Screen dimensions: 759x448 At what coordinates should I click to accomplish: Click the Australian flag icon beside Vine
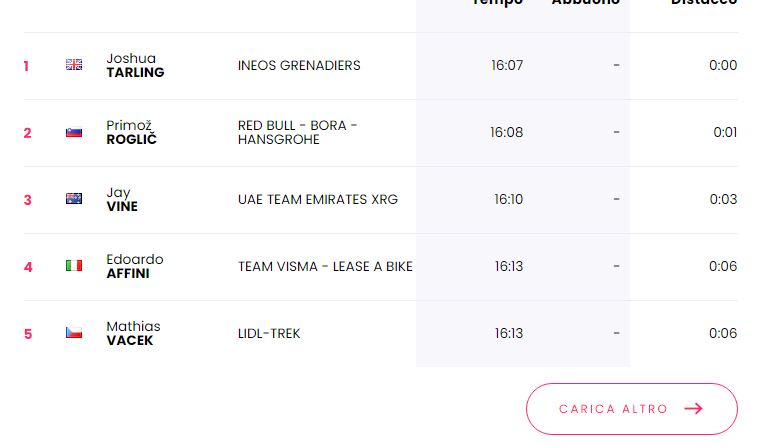pos(74,199)
